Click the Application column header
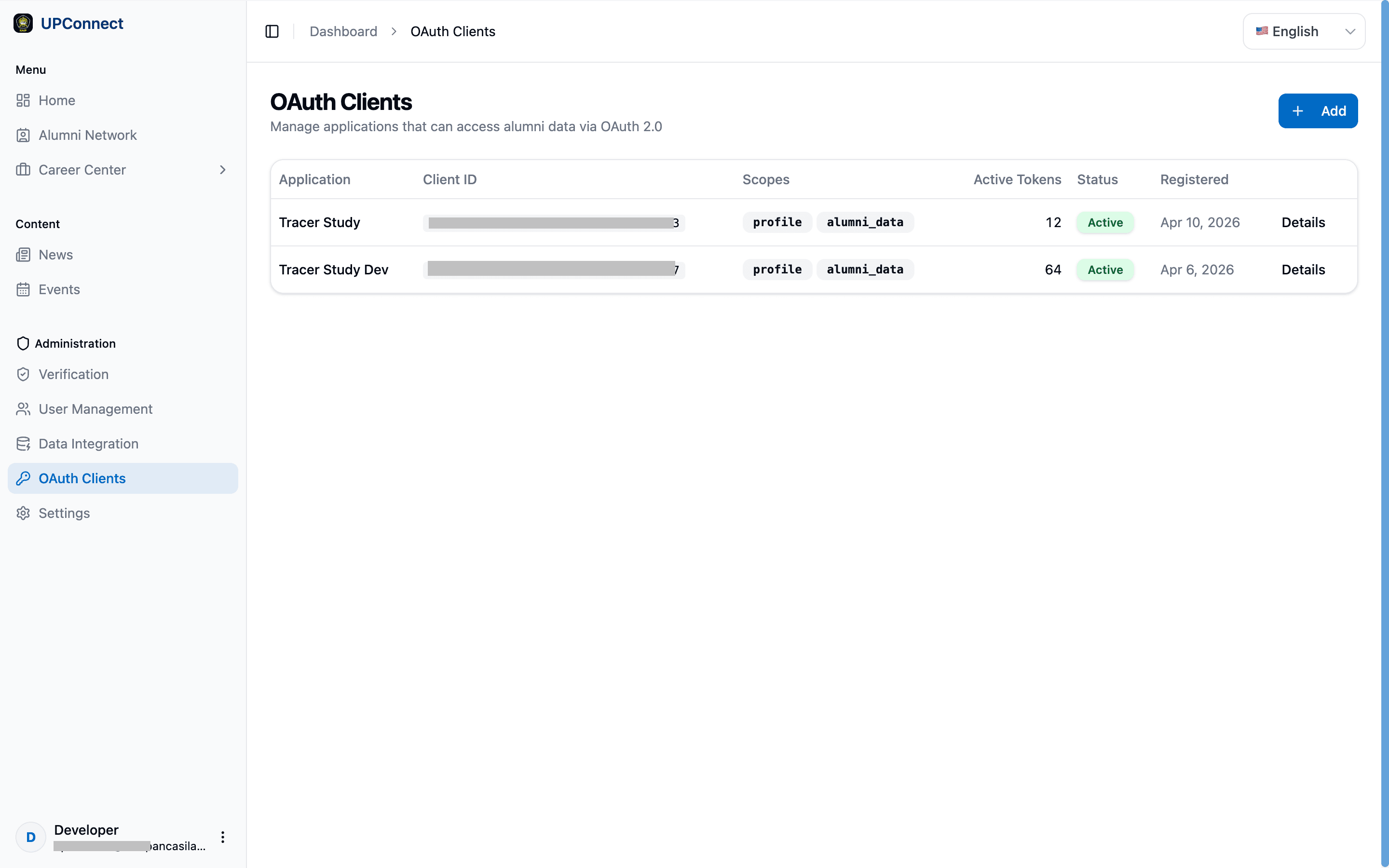 click(x=314, y=180)
